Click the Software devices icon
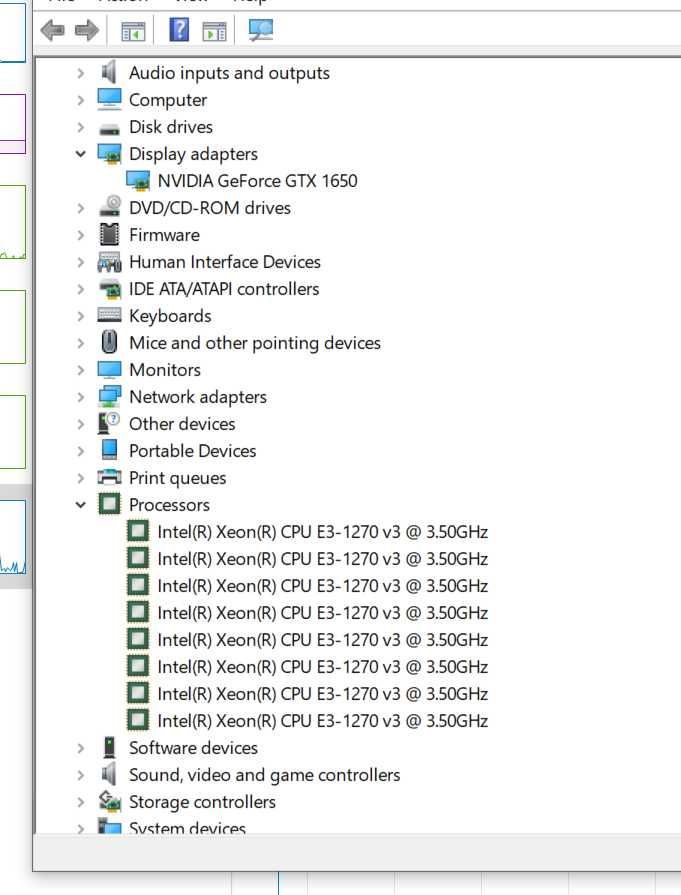Image resolution: width=681 pixels, height=895 pixels. coord(109,747)
